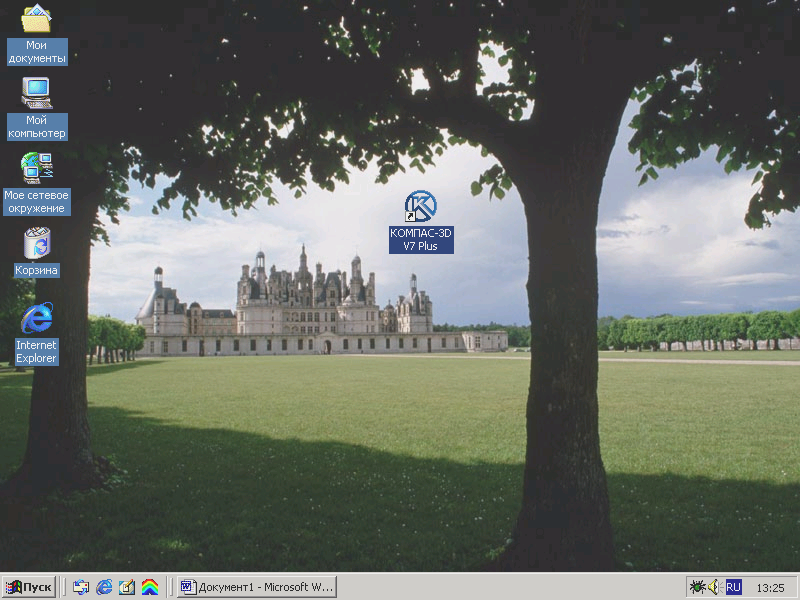Select the Мои документы folder icon
Screen dimensions: 800x600
36,18
